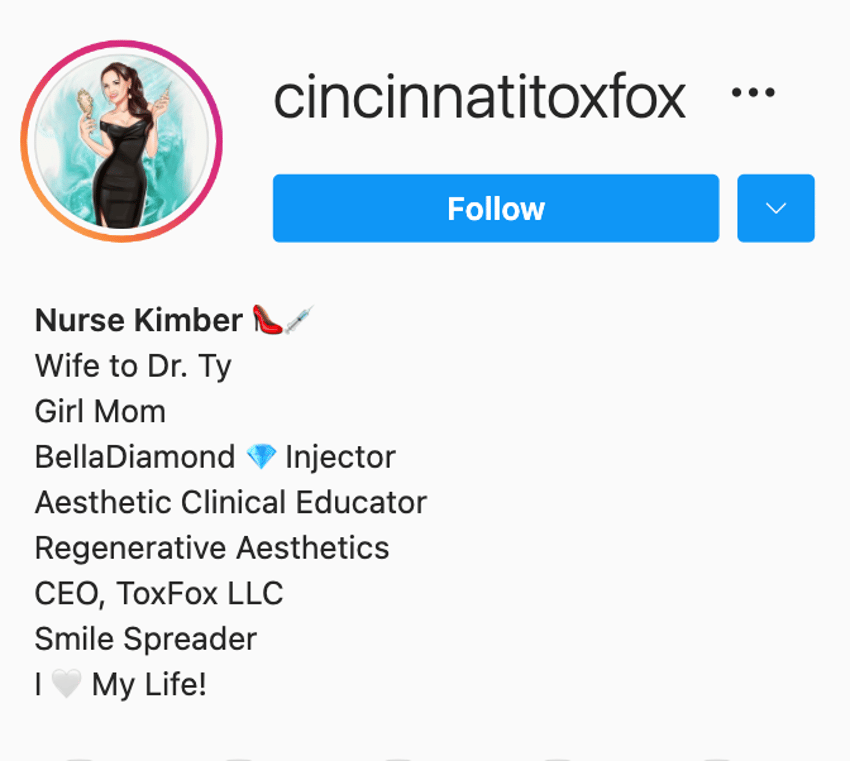850x761 pixels.
Task: Expand suggested accounts chevron beside Follow
Action: point(776,208)
